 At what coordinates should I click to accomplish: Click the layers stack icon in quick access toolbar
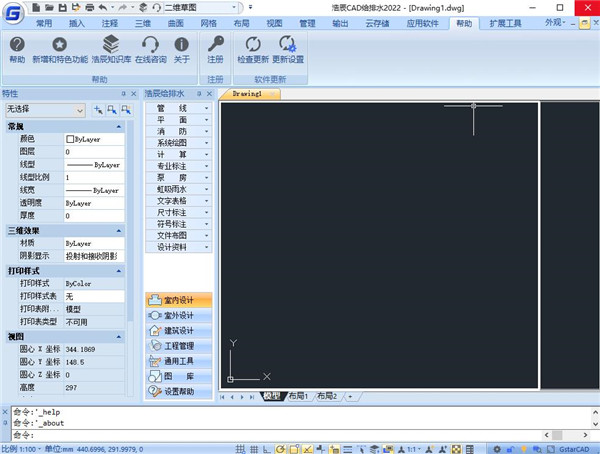point(143,7)
